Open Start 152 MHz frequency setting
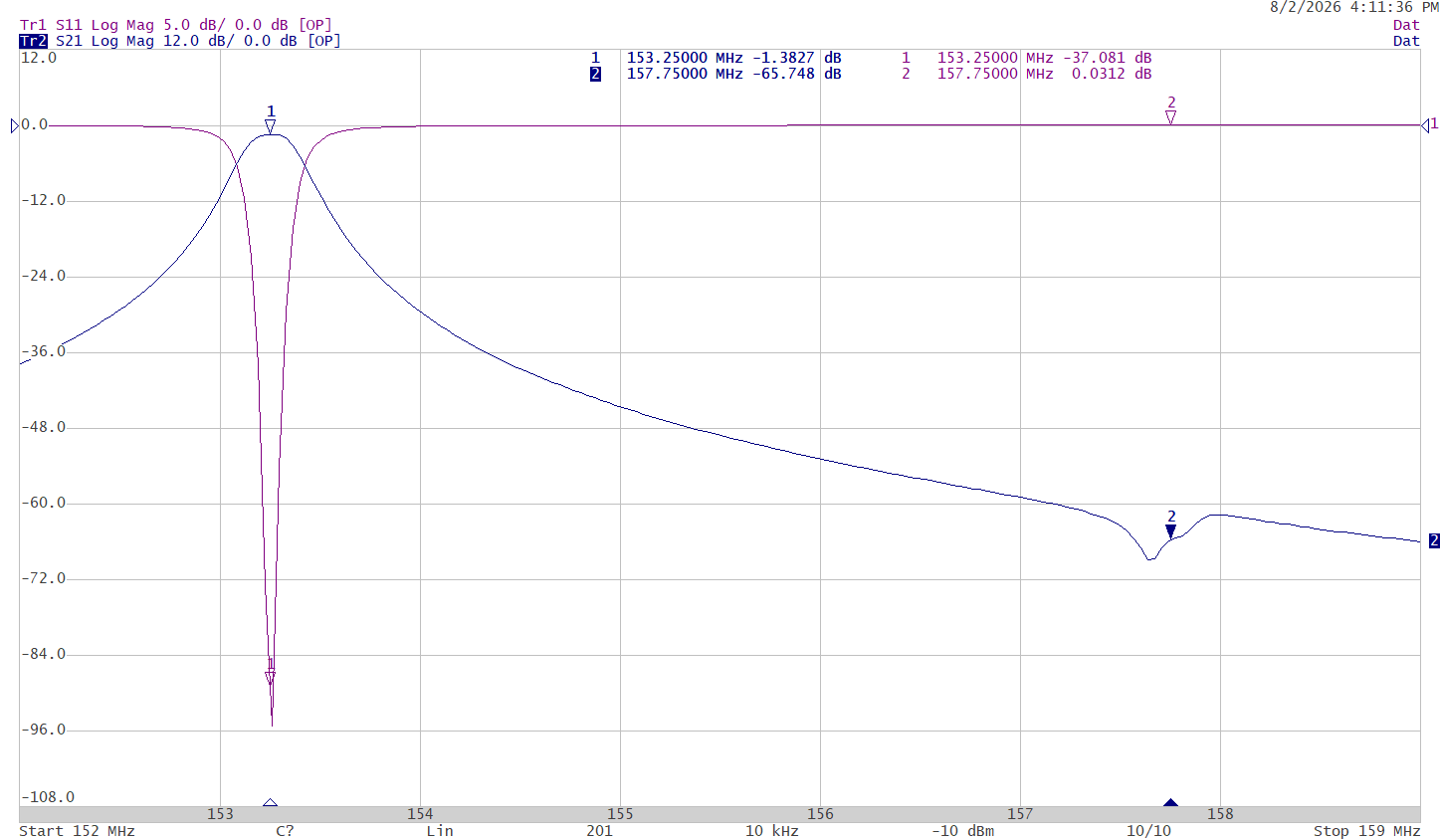 click(x=77, y=831)
